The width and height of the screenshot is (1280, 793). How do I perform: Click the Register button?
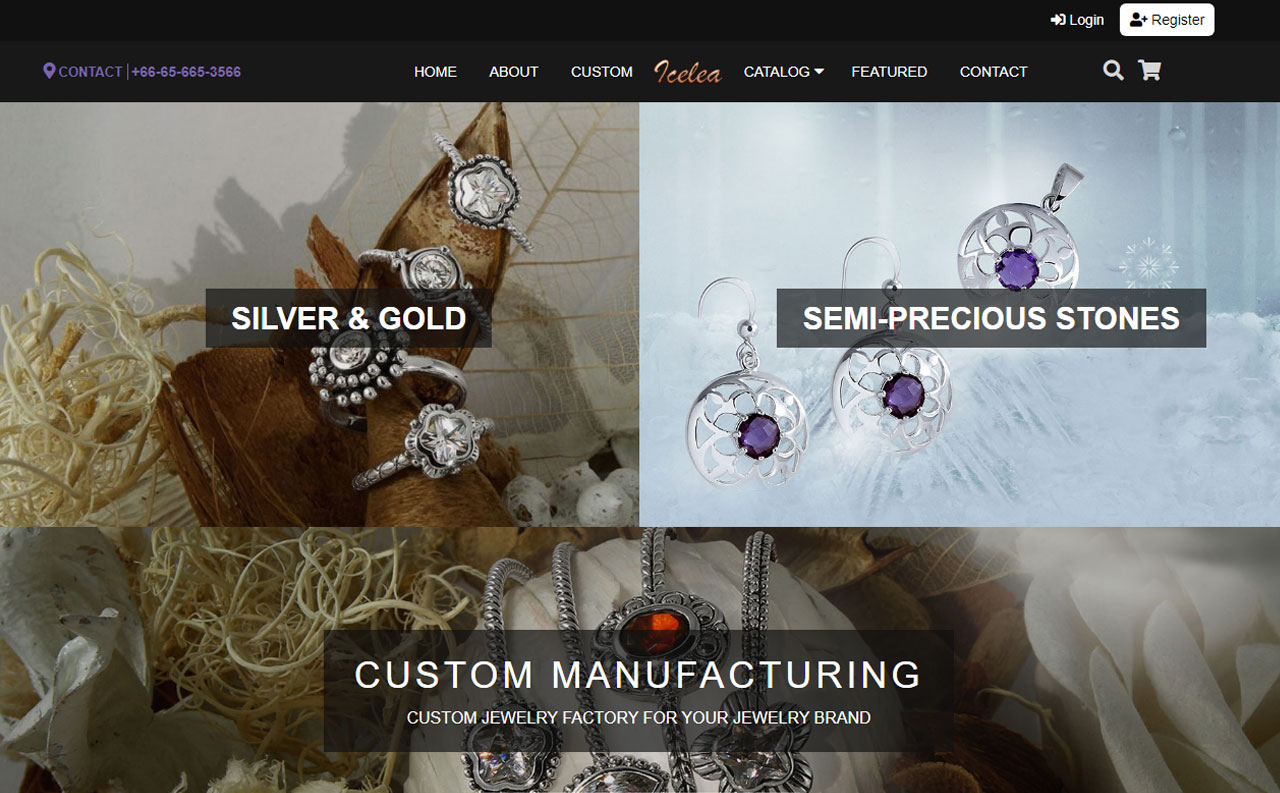(1167, 20)
